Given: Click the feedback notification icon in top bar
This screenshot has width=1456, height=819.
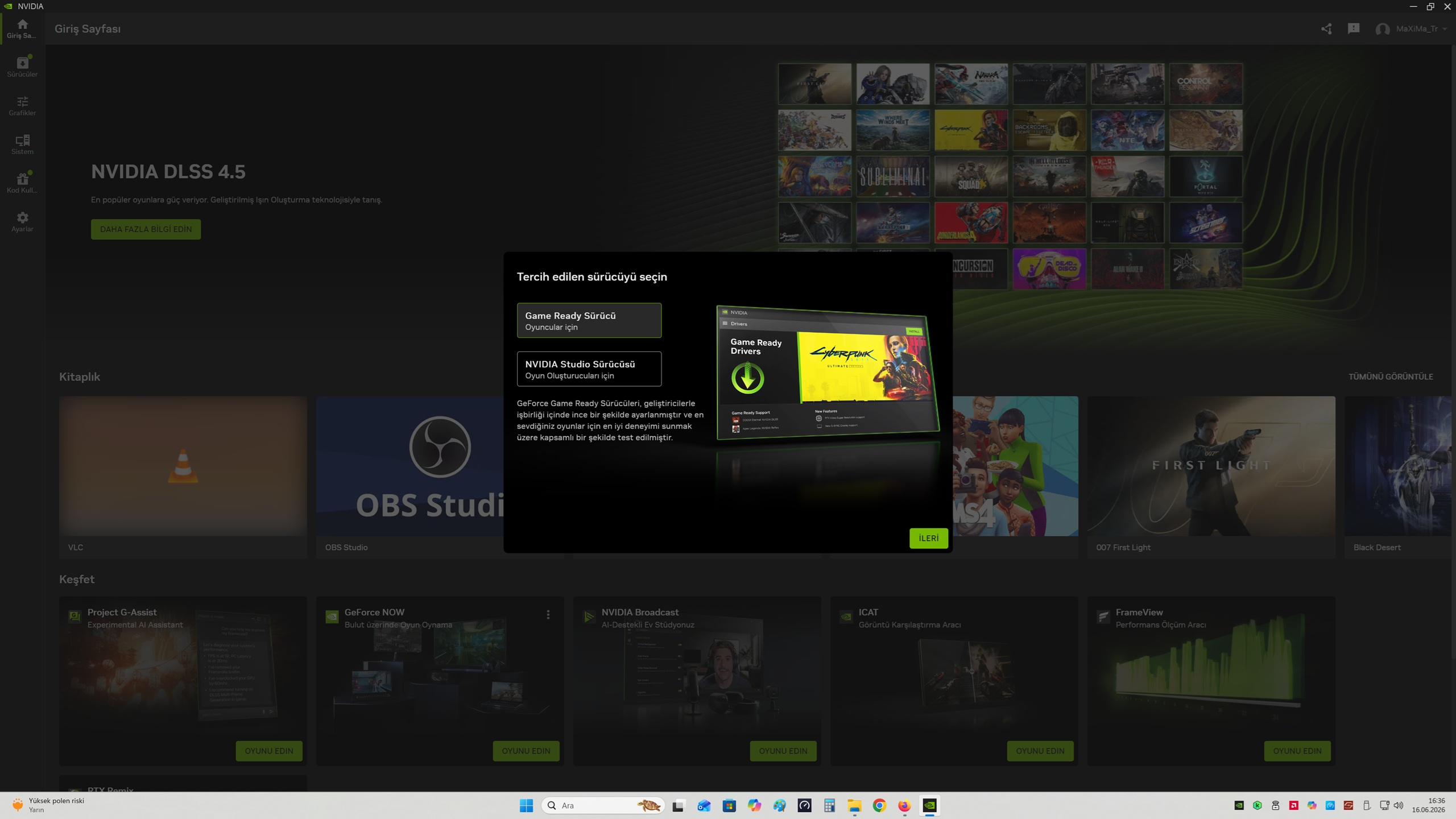Looking at the screenshot, I should [1354, 28].
